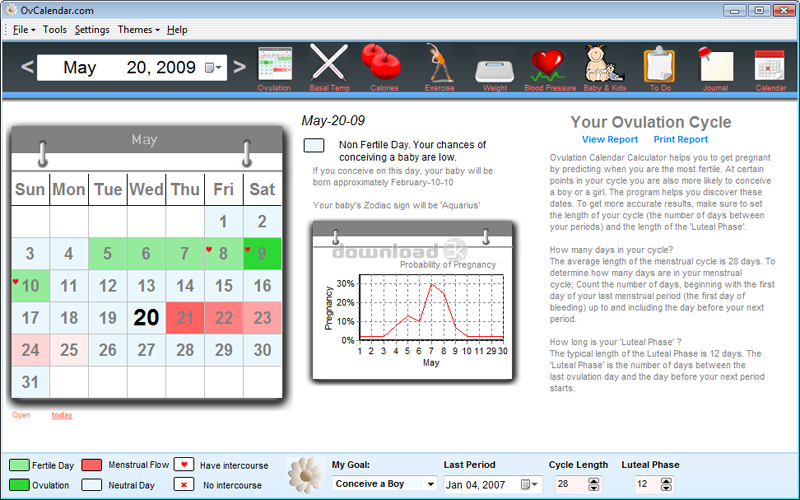This screenshot has width=800, height=500.
Task: Select May 22 menstrual day
Action: pyautogui.click(x=223, y=318)
